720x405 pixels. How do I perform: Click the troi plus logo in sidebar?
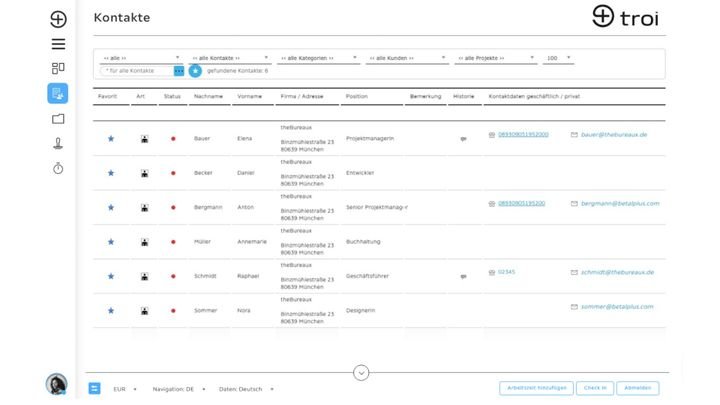point(58,19)
